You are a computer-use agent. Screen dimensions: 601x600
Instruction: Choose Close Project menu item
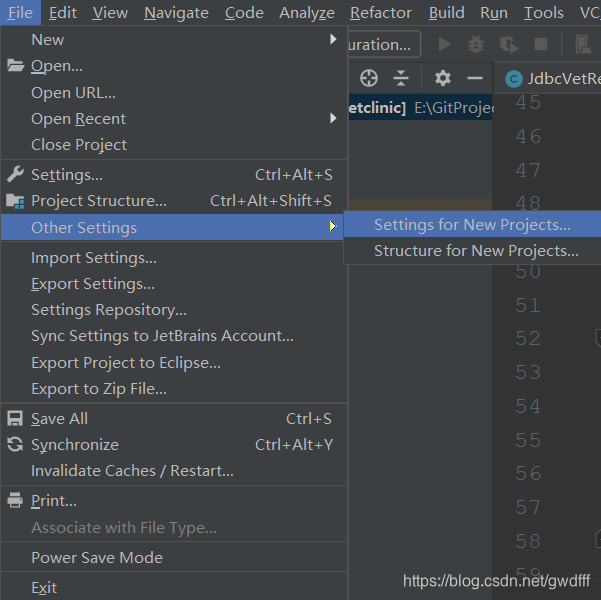174,145
